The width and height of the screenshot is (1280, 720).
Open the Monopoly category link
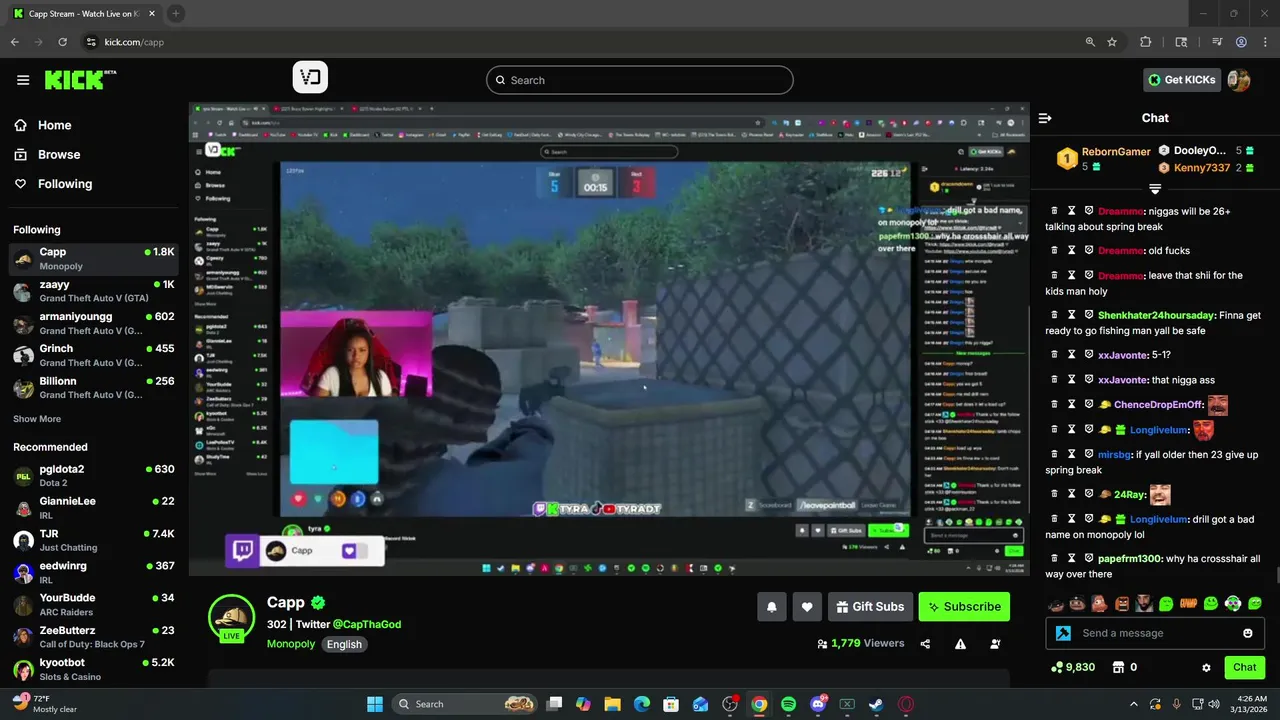tap(291, 644)
